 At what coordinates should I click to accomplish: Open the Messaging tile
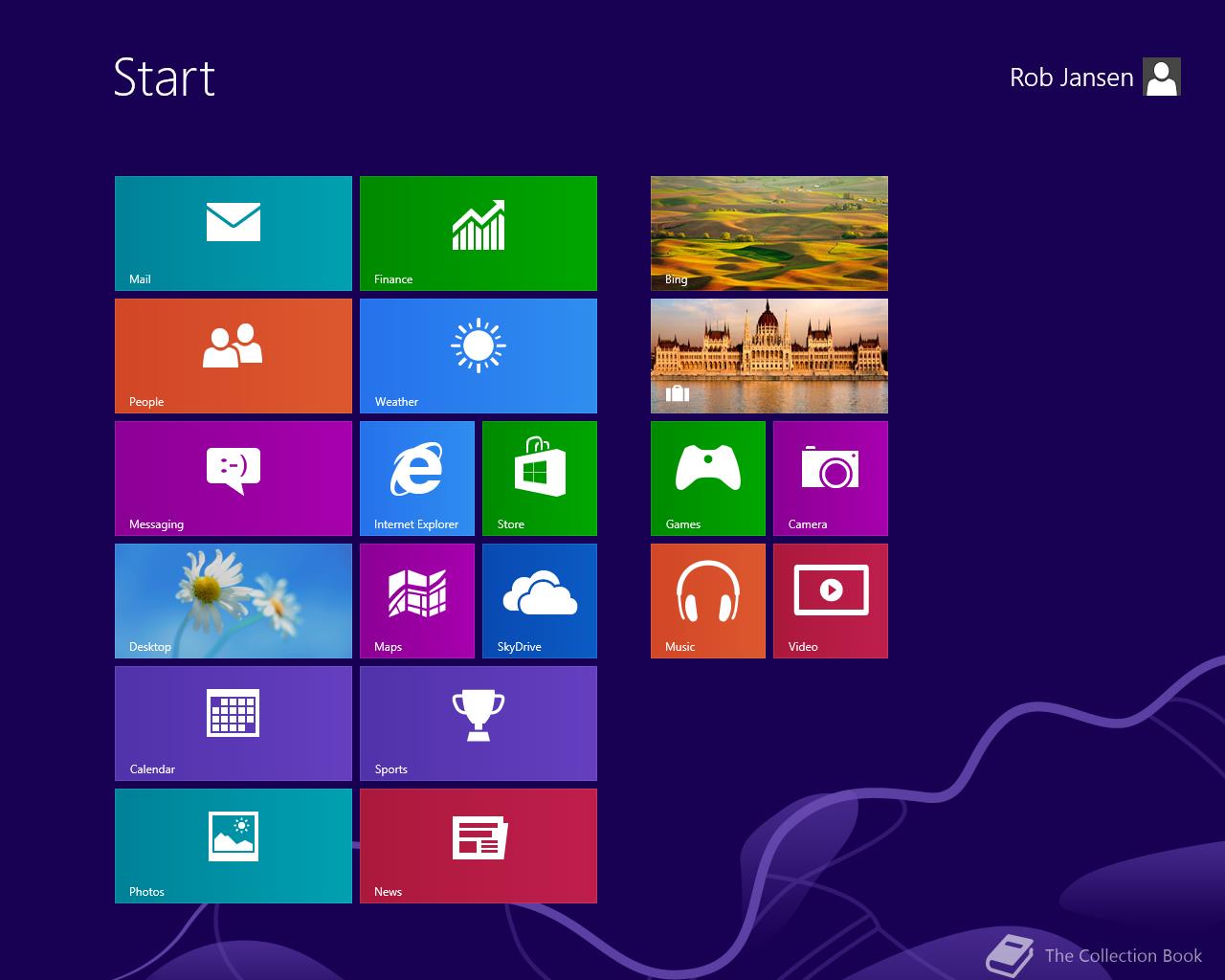(x=234, y=479)
